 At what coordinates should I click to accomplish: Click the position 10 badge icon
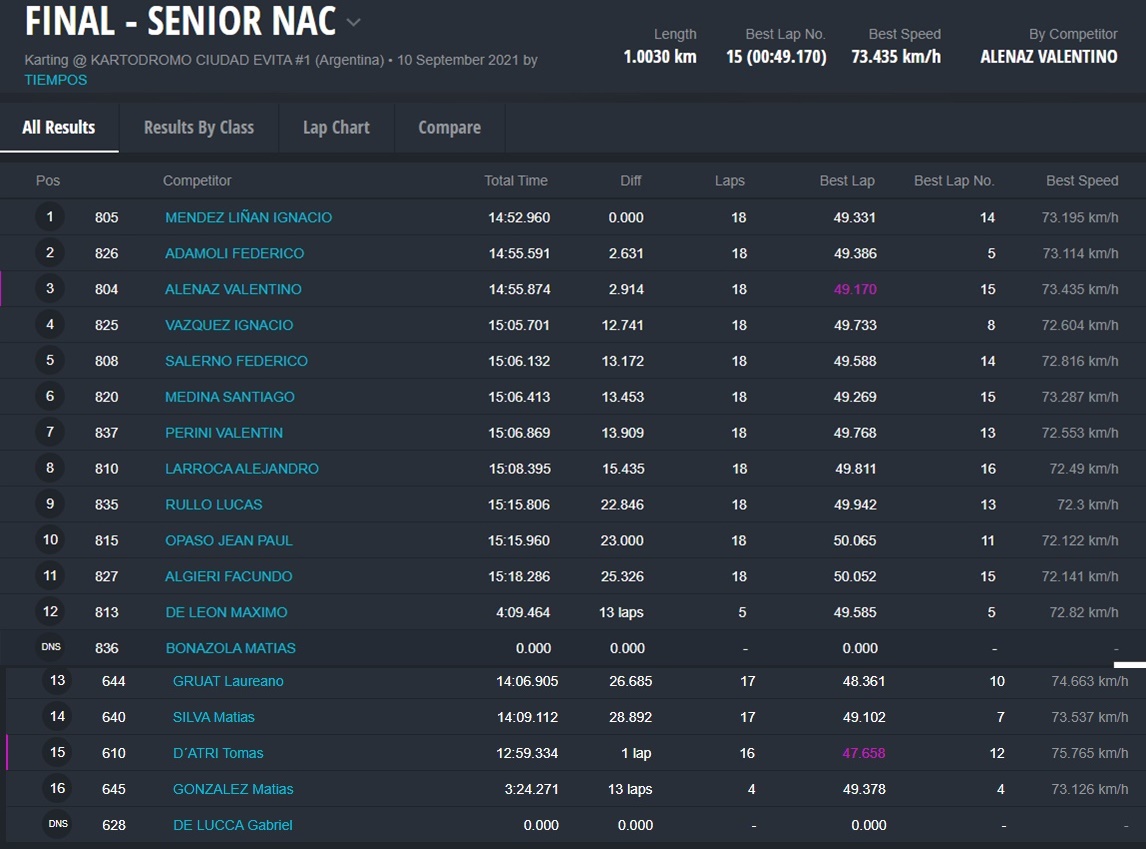pyautogui.click(x=50, y=540)
